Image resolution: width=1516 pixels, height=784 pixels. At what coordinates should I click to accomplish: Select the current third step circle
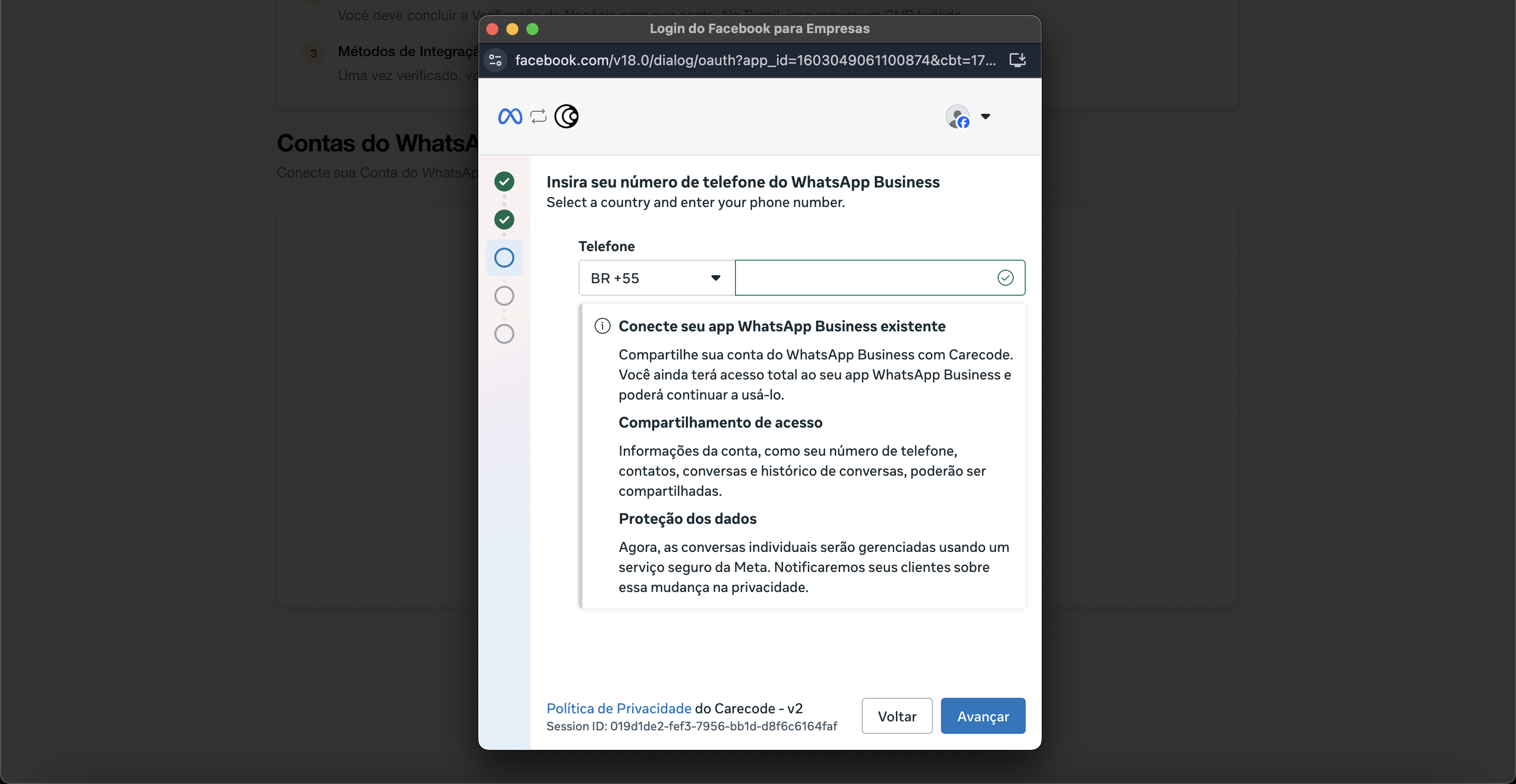[504, 258]
